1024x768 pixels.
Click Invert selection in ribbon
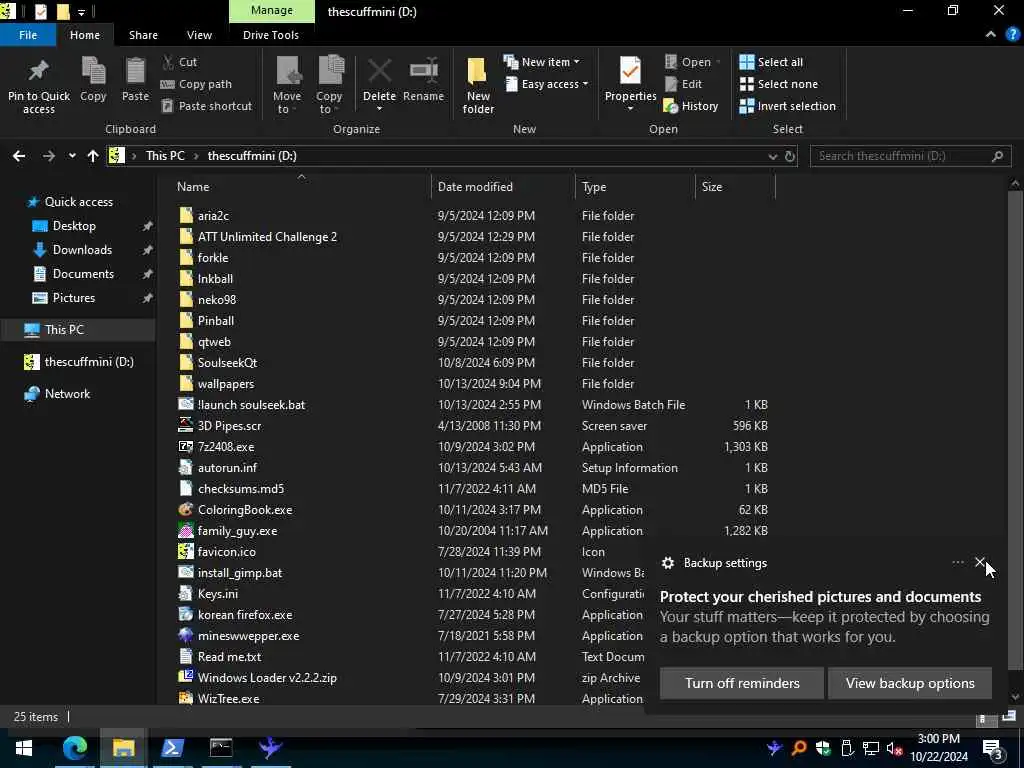click(x=788, y=106)
